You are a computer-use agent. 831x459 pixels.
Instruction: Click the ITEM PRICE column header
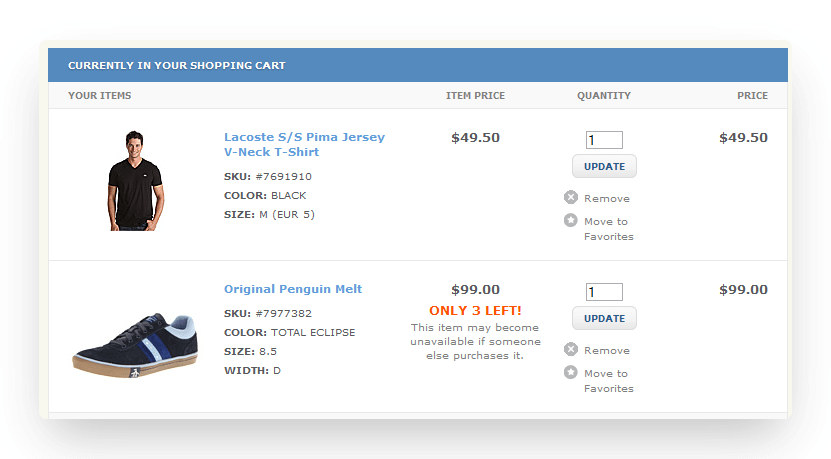coord(475,96)
